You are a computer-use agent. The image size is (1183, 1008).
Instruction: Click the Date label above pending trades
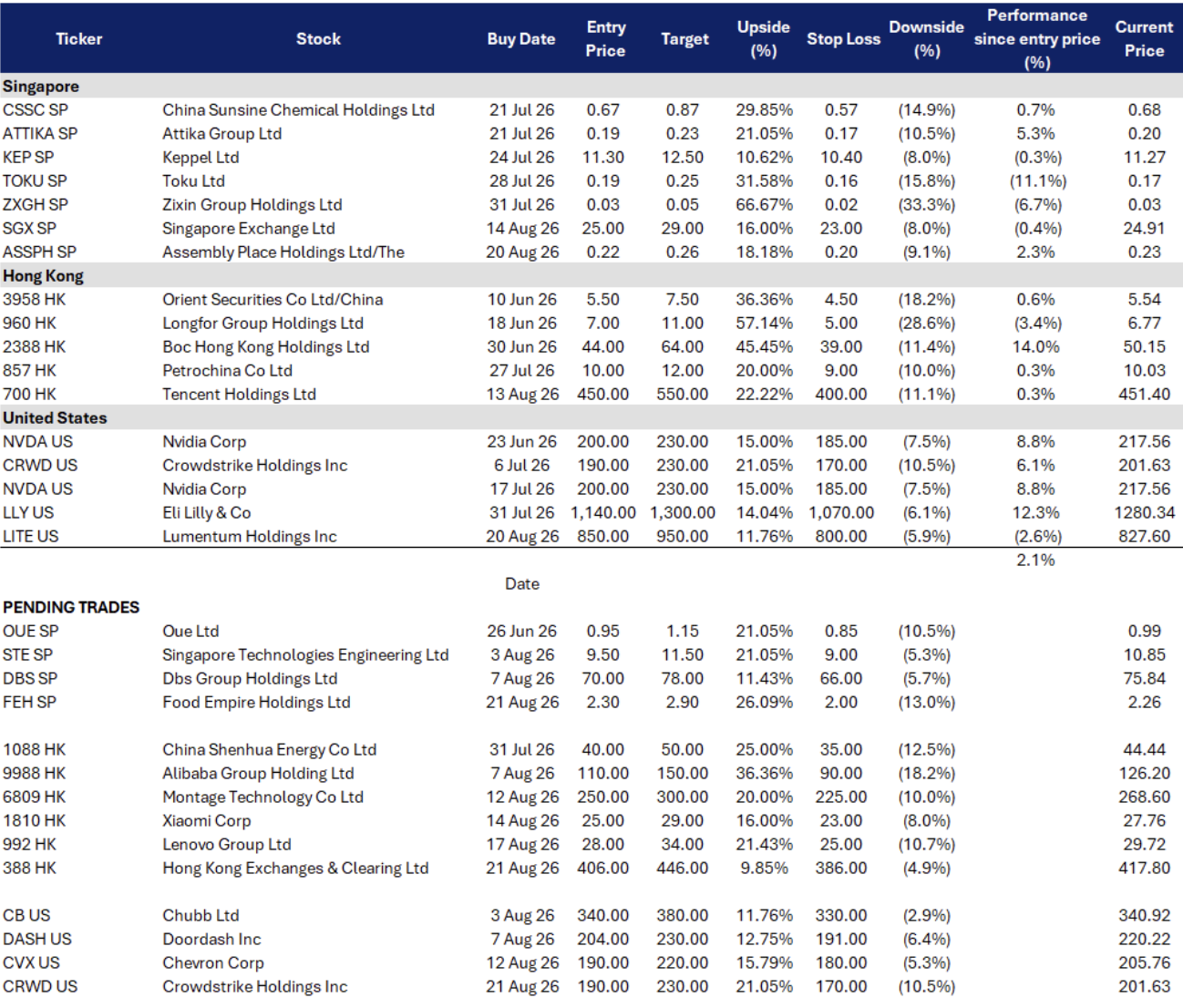[522, 584]
